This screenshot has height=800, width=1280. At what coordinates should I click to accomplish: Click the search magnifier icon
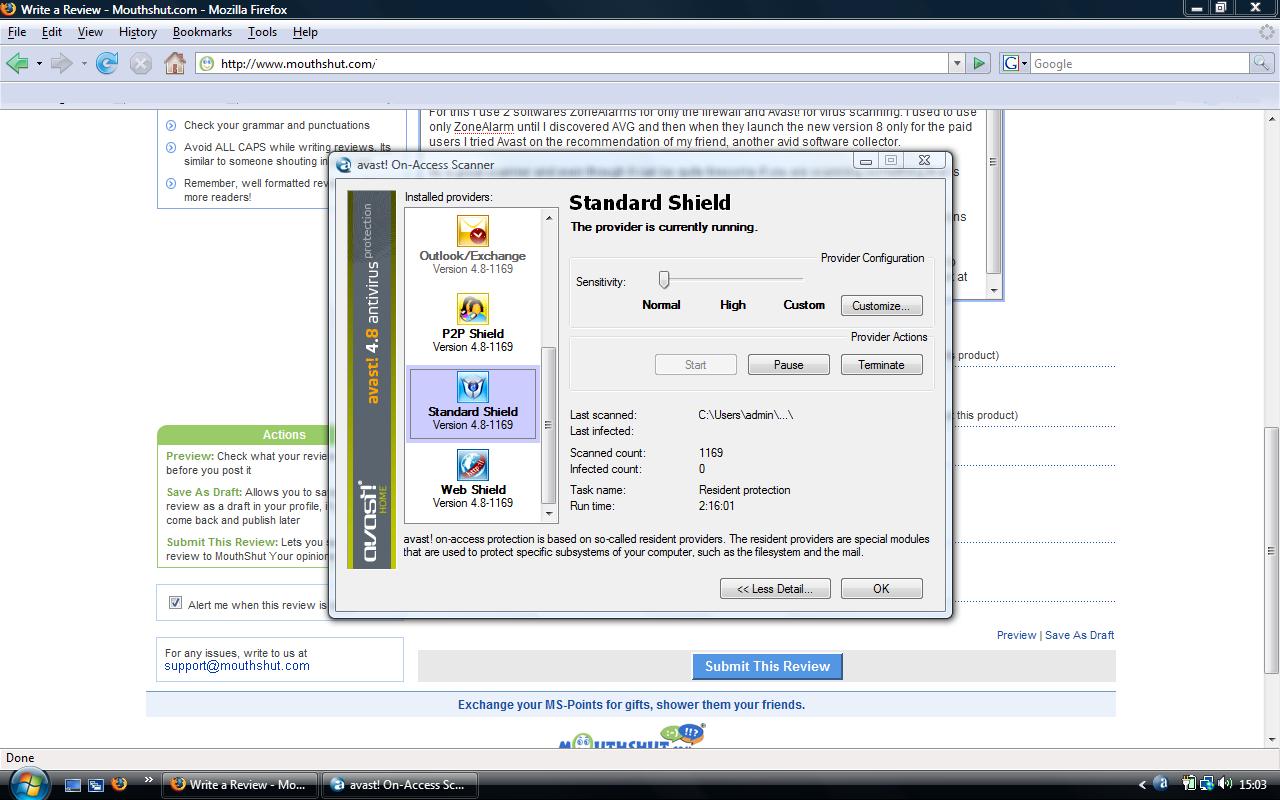(x=1261, y=63)
